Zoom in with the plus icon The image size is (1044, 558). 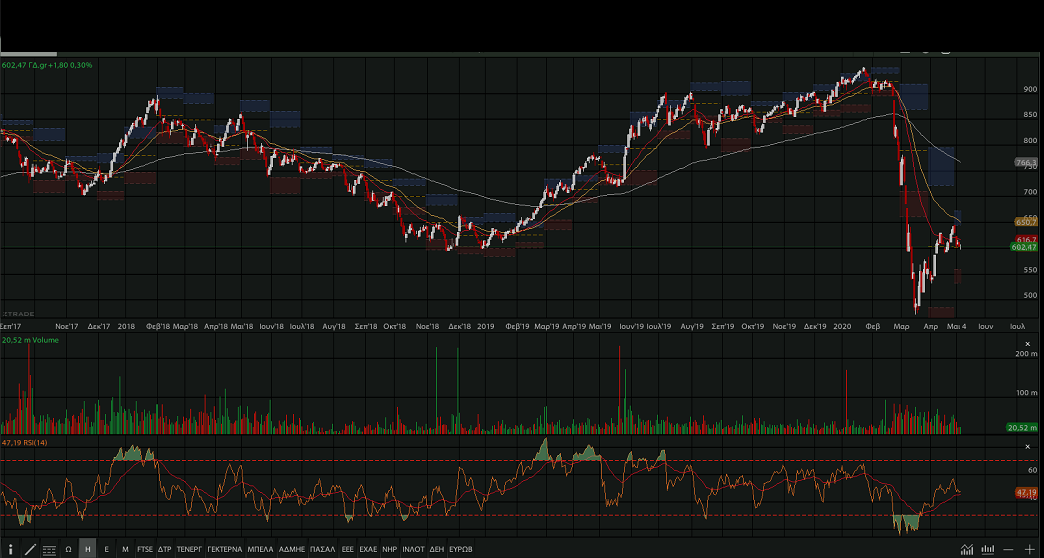click(x=1029, y=549)
